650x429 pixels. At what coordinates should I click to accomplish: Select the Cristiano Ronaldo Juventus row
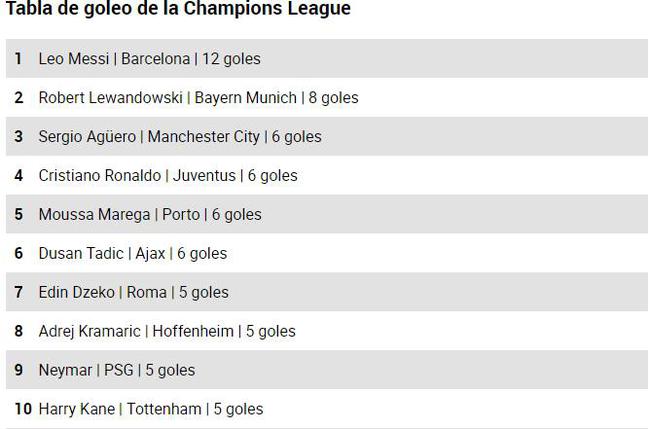coord(327,175)
